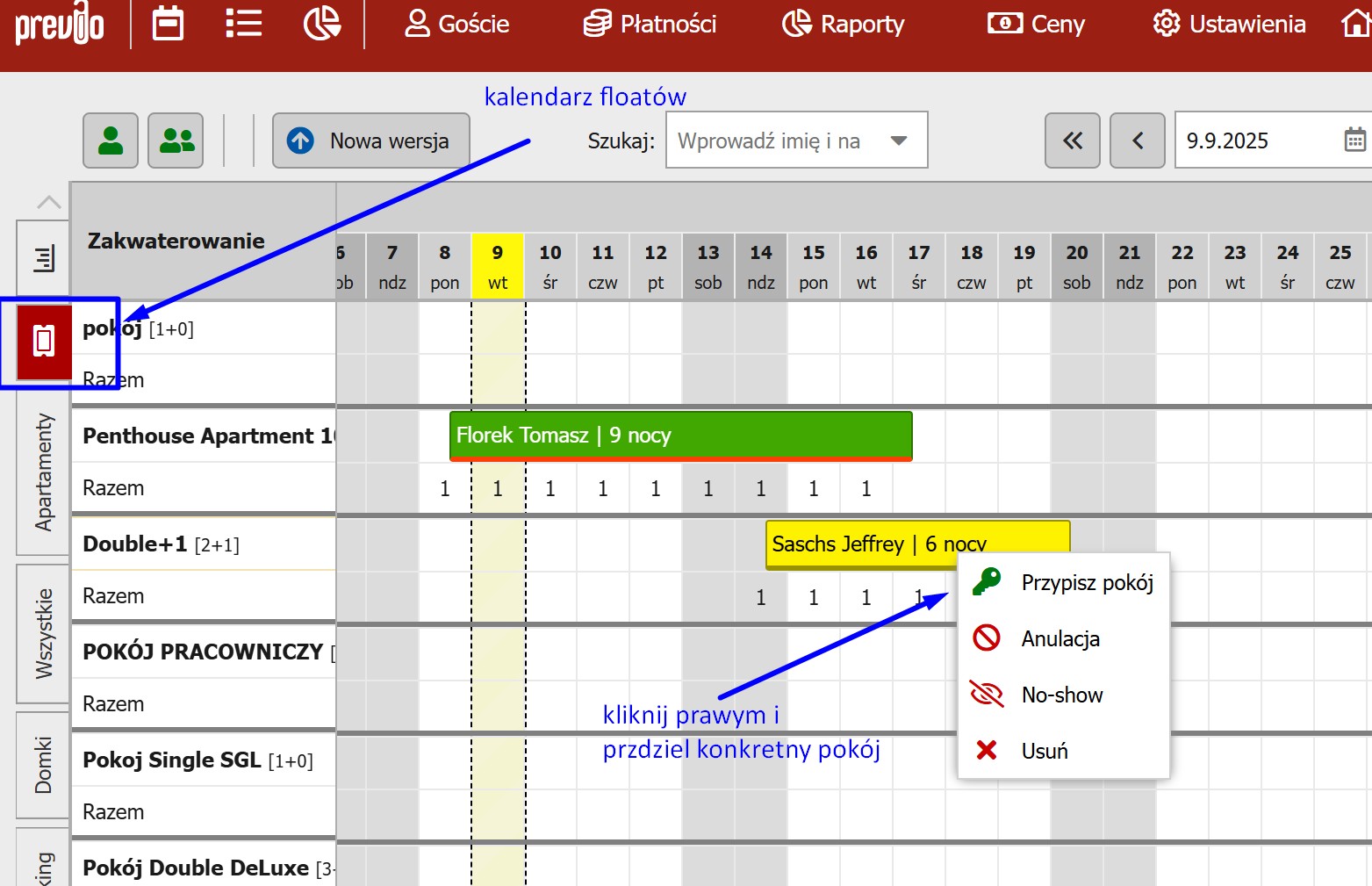Click the red X Usuń icon
This screenshot has height=886, width=1372.
(987, 750)
